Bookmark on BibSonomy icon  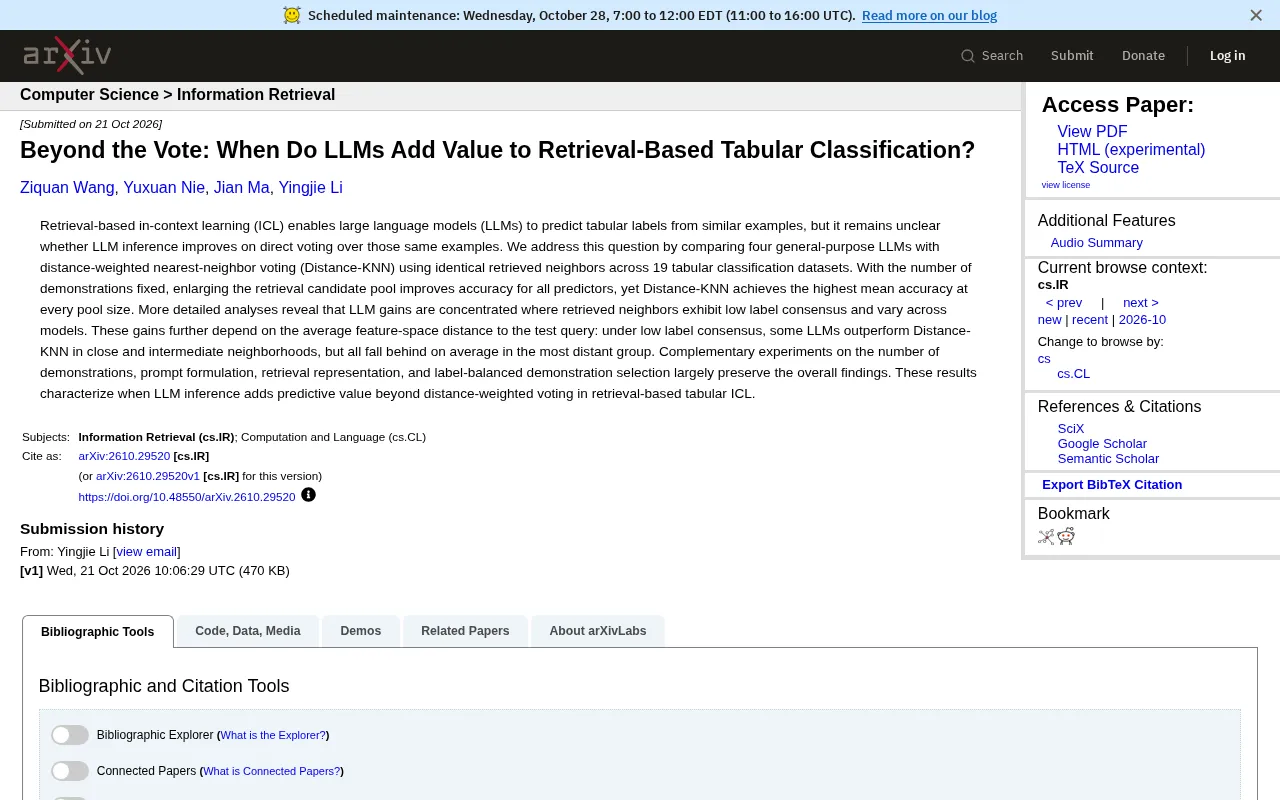coord(1046,536)
